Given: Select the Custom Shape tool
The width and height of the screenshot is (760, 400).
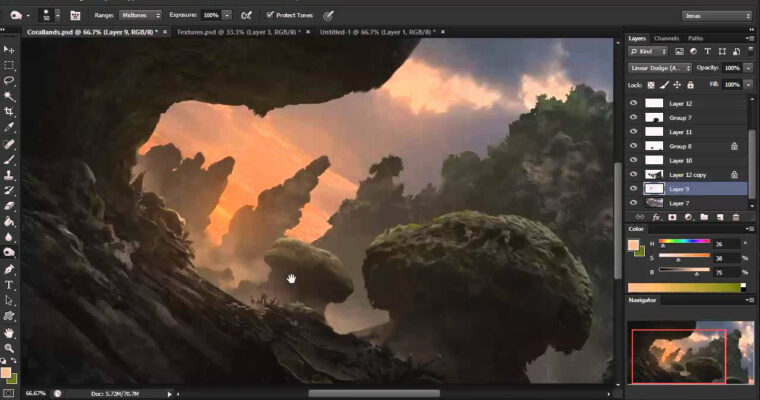Looking at the screenshot, I should [9, 316].
